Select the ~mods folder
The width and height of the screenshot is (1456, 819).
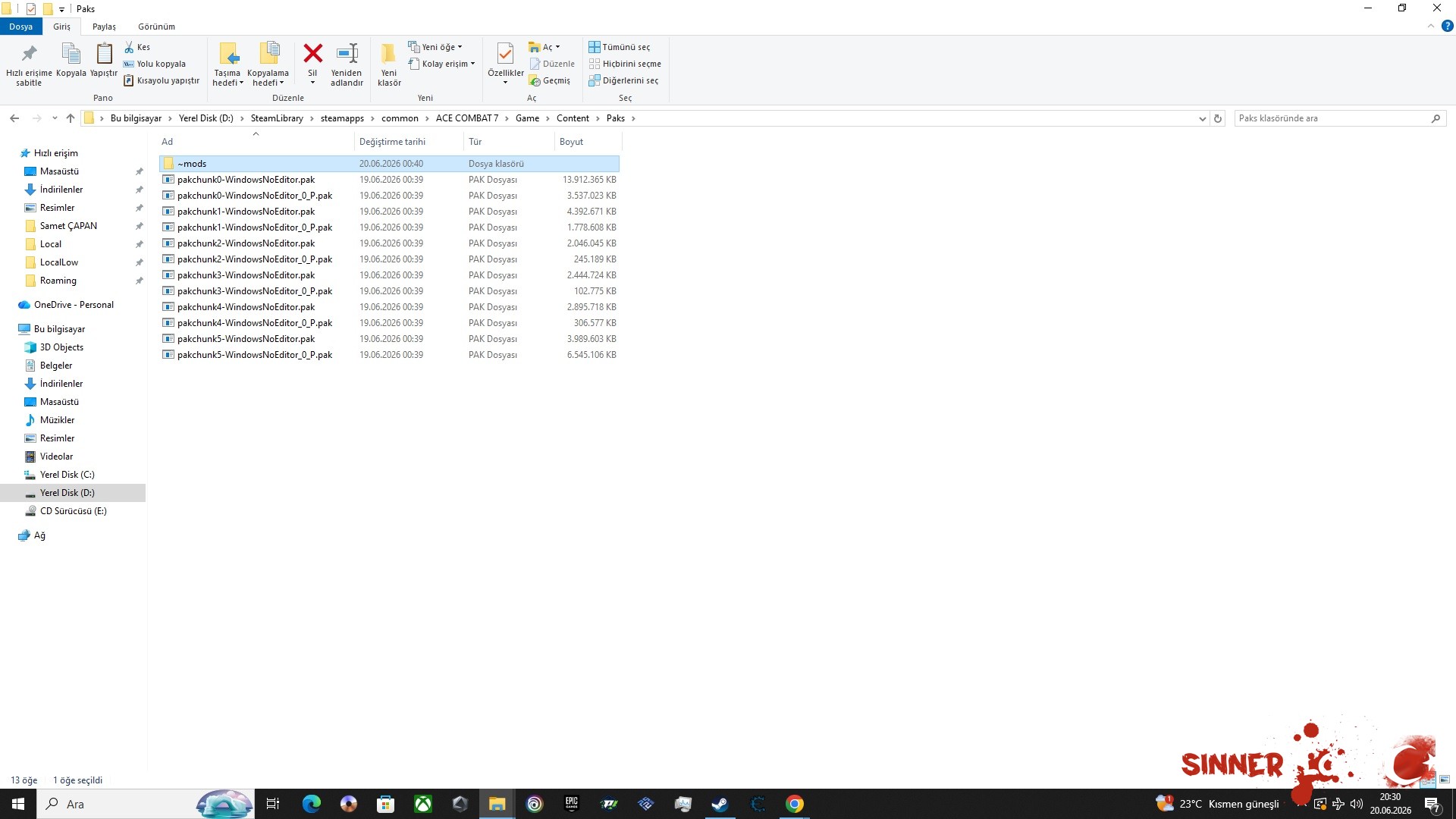tap(389, 164)
